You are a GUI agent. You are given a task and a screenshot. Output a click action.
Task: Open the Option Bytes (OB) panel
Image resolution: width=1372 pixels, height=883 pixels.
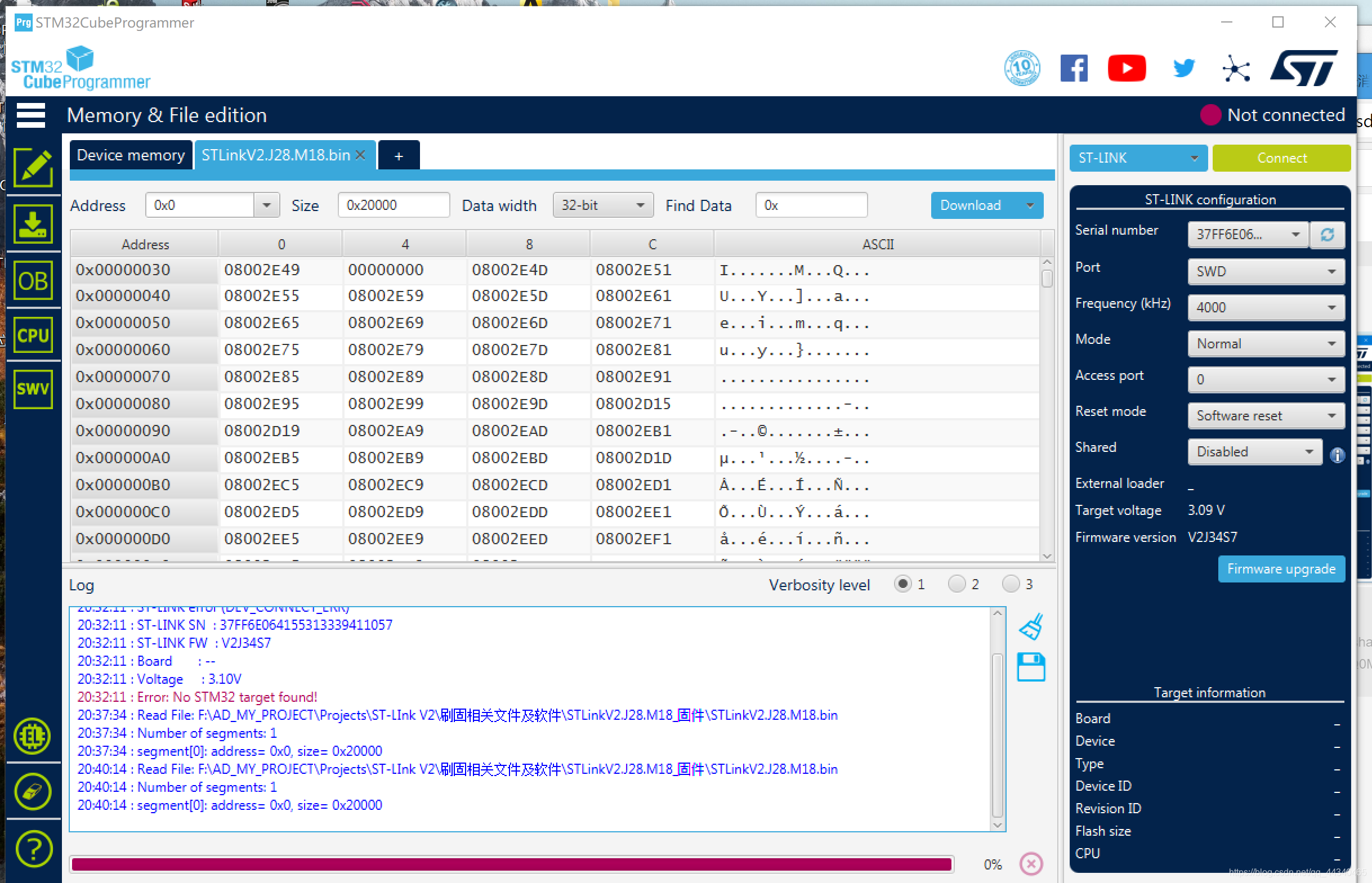[33, 280]
